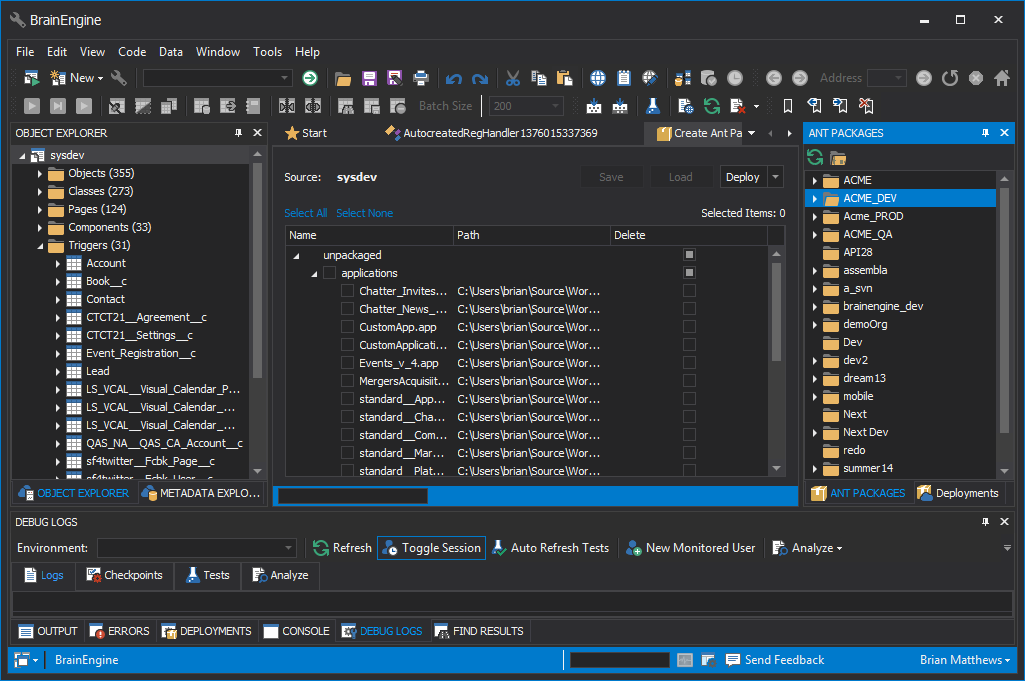Screen dimensions: 1025x681
Task: Switch to the Checkpoints tab
Action: click(125, 575)
